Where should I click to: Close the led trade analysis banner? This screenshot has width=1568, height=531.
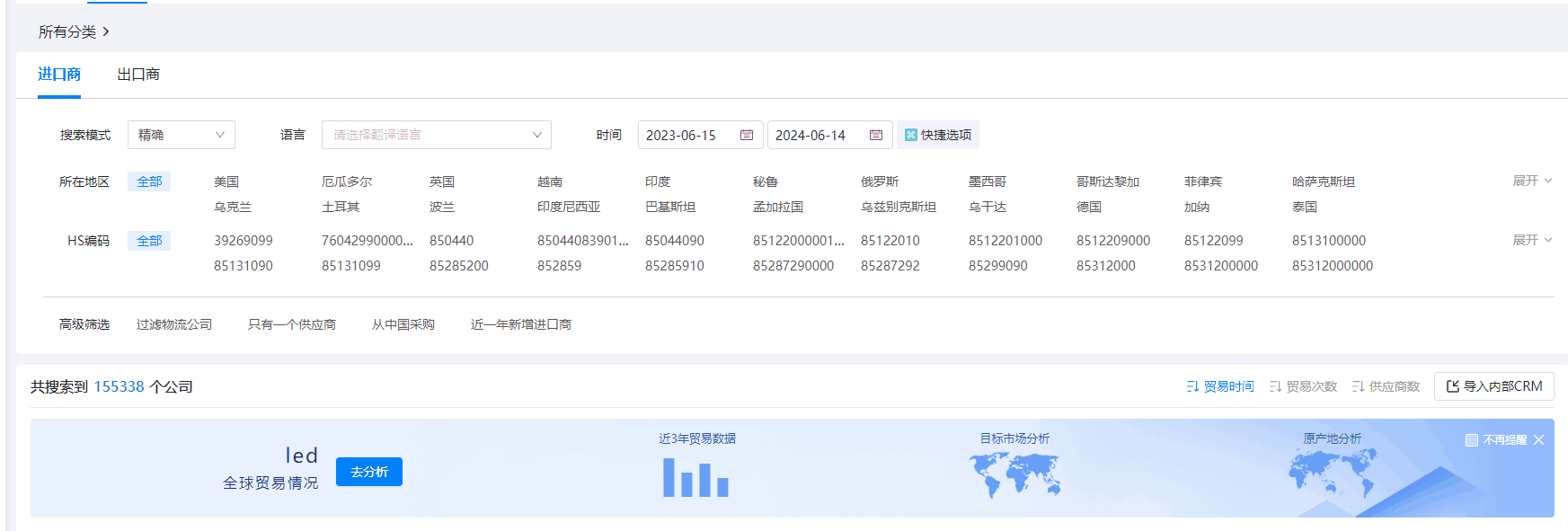tap(1538, 440)
